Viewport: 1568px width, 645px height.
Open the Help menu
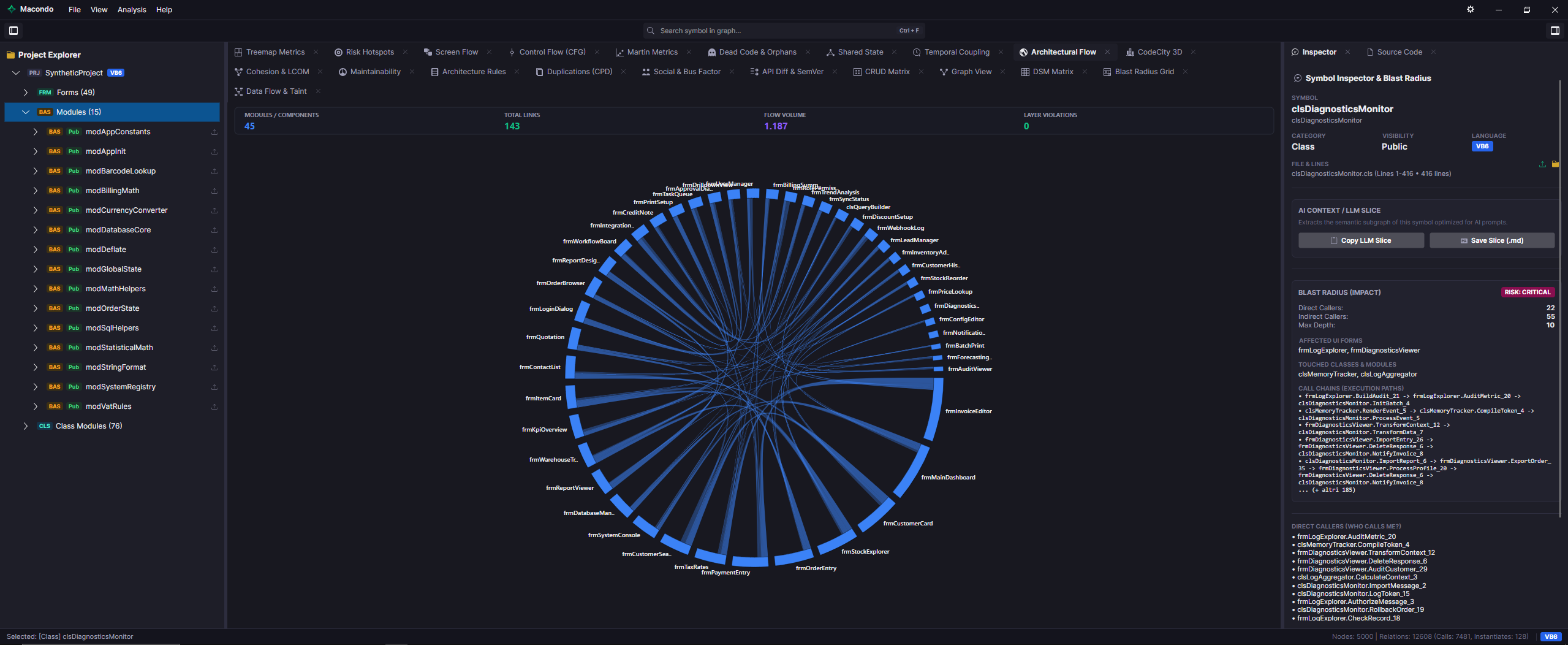pos(164,10)
